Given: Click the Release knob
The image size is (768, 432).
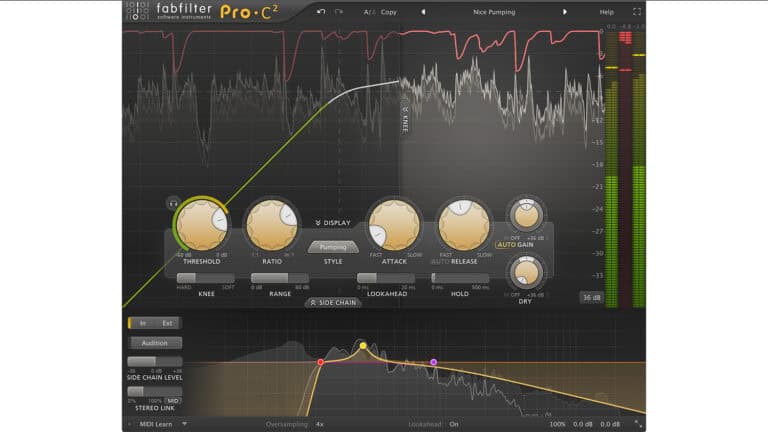Looking at the screenshot, I should (464, 226).
